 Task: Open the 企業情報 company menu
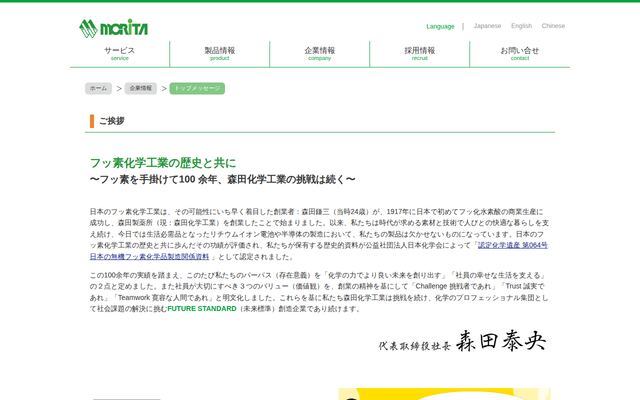(x=320, y=53)
